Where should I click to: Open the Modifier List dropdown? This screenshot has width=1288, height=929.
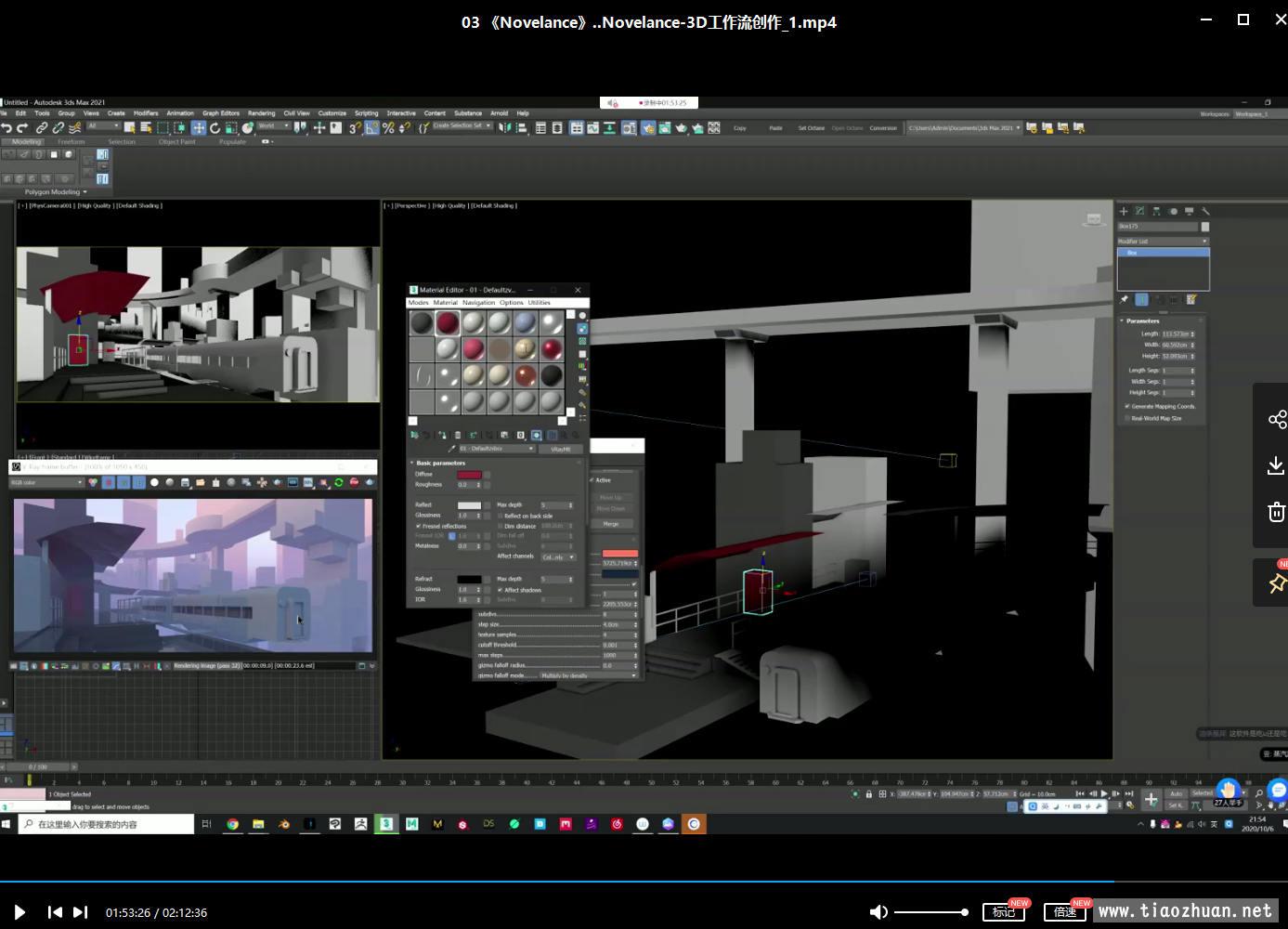tap(1163, 241)
